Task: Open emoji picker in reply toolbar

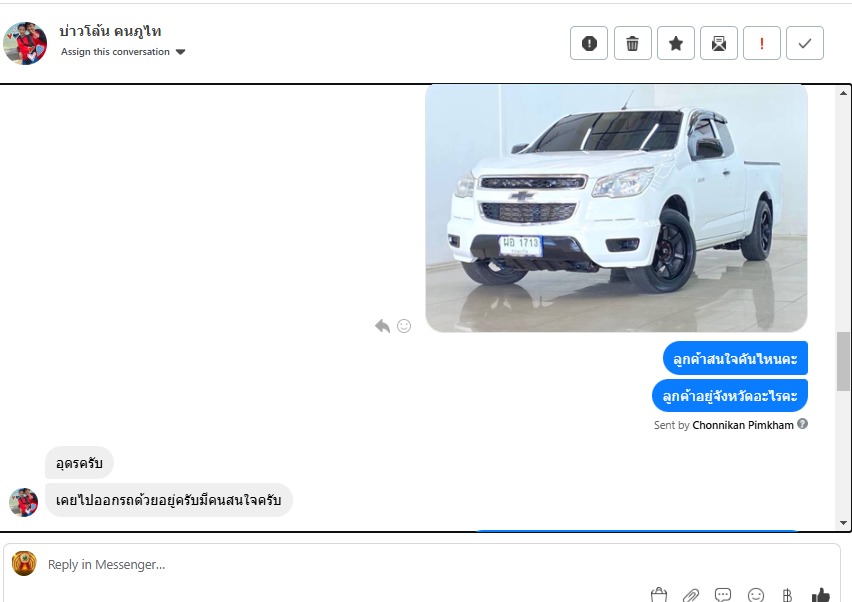Action: pos(755,595)
